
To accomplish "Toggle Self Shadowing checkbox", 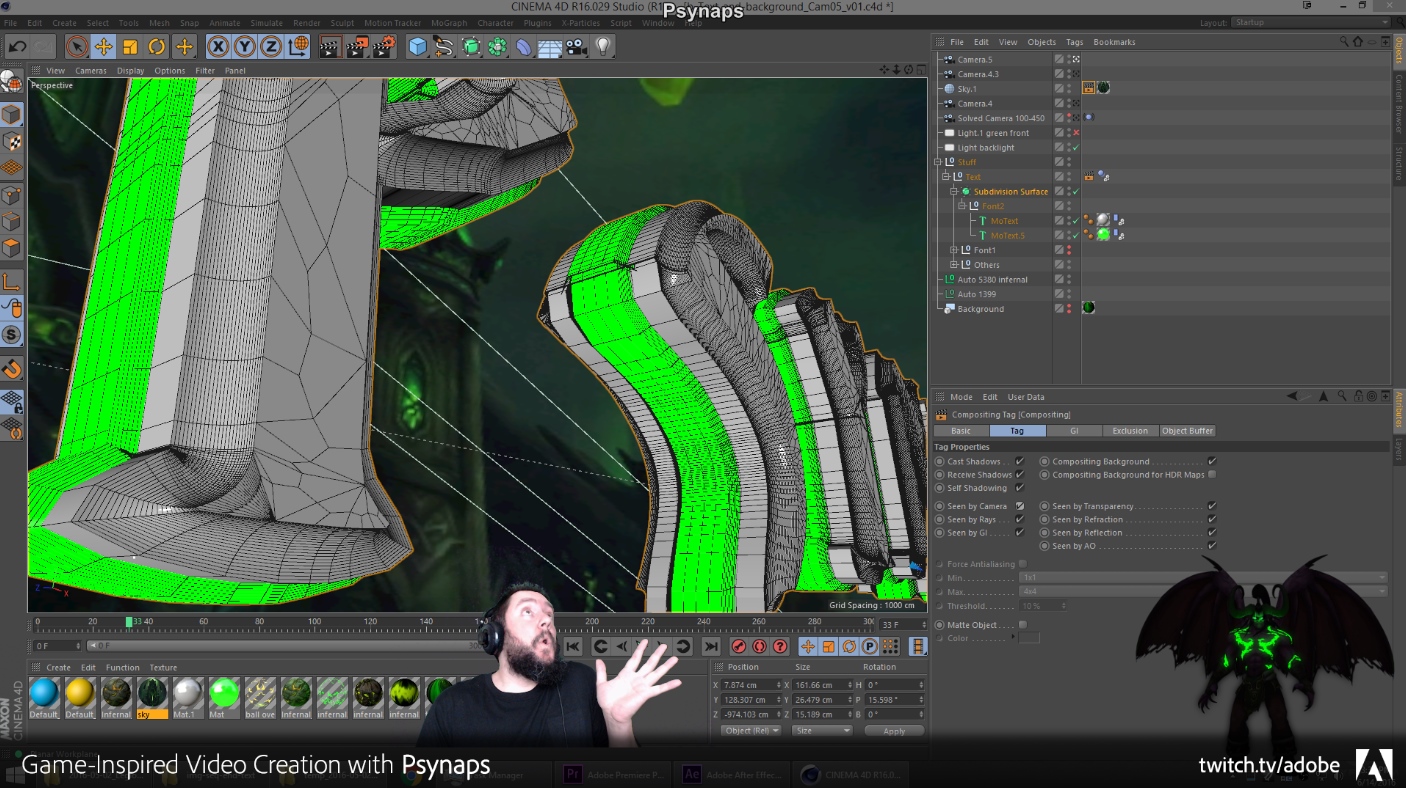I will tap(1020, 488).
